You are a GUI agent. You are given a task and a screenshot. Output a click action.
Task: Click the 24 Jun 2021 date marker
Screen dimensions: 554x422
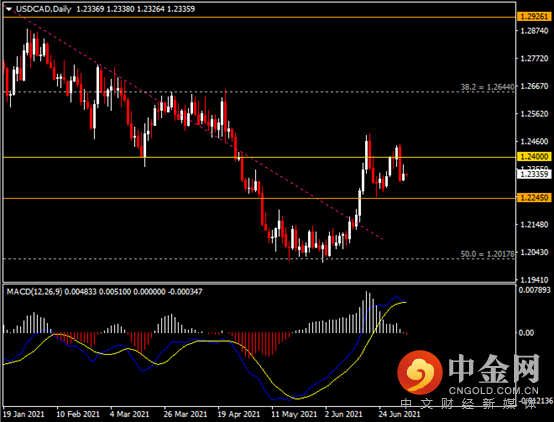pos(399,414)
